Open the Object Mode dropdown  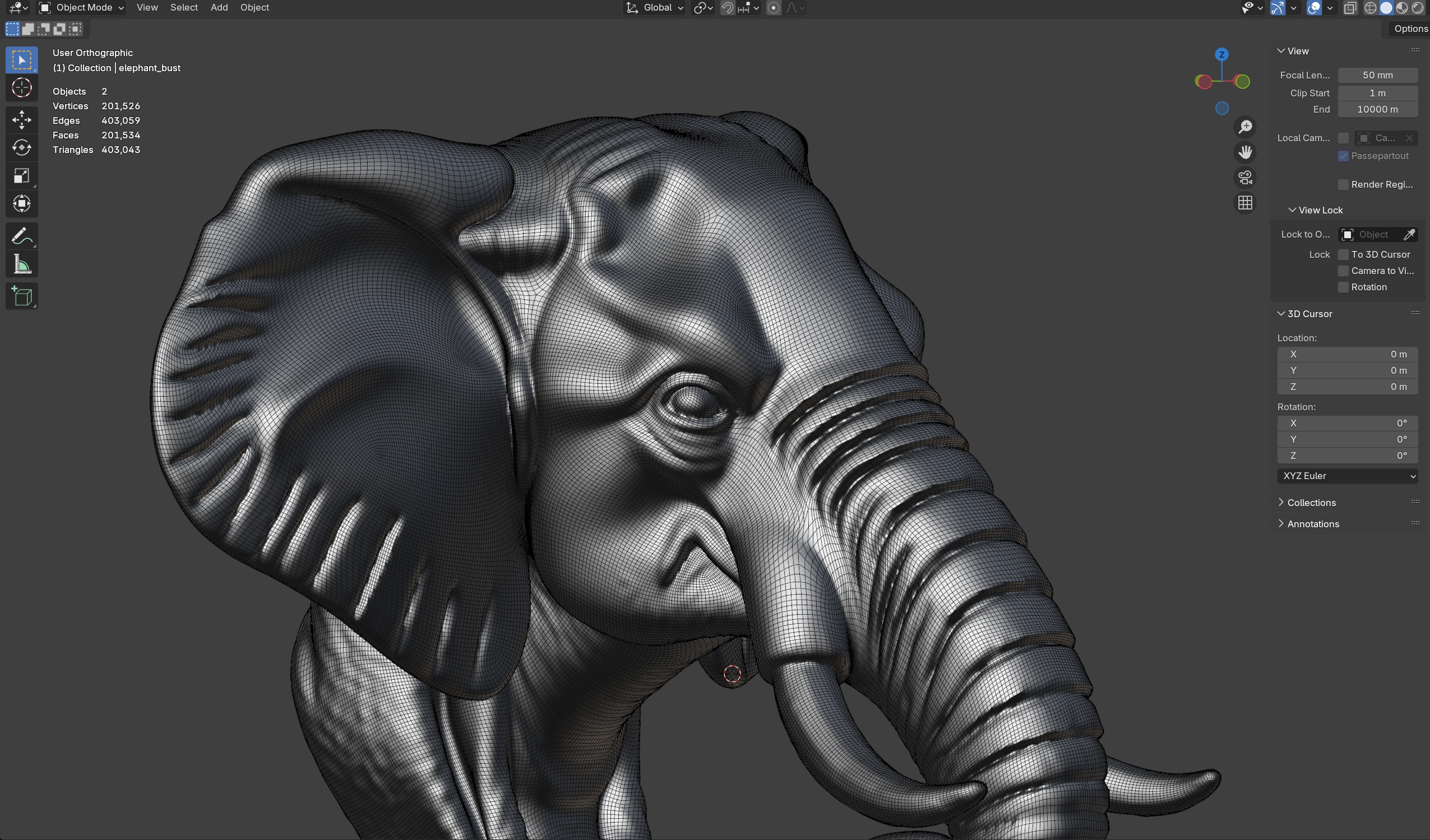point(82,7)
